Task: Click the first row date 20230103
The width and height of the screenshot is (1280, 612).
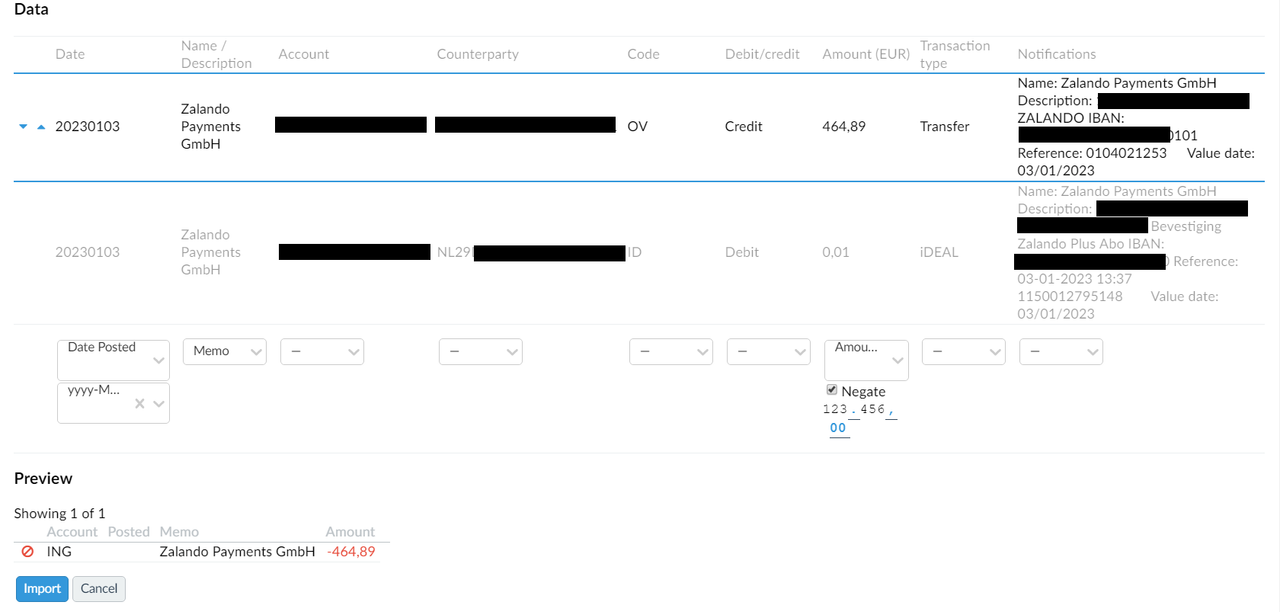Action: pos(87,127)
